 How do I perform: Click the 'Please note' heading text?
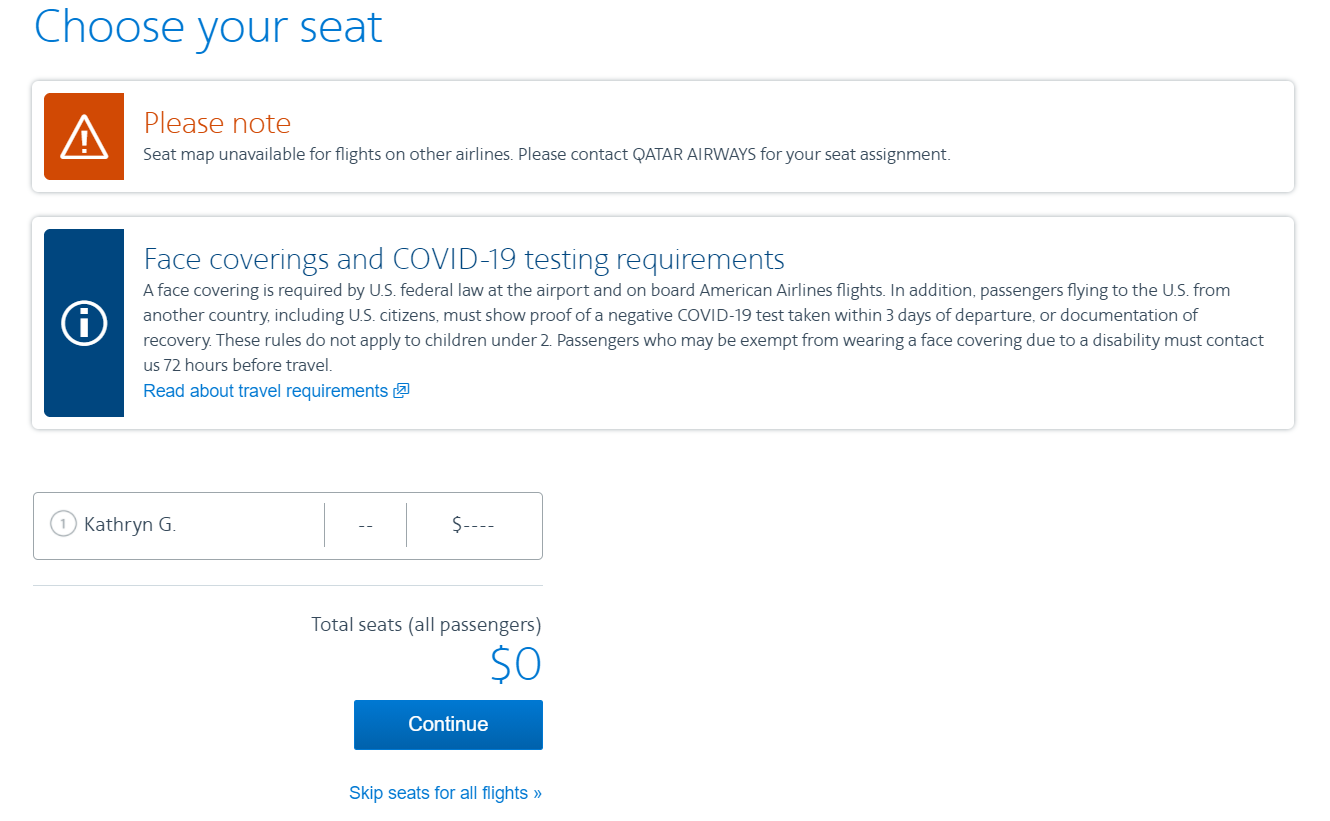[x=217, y=122]
